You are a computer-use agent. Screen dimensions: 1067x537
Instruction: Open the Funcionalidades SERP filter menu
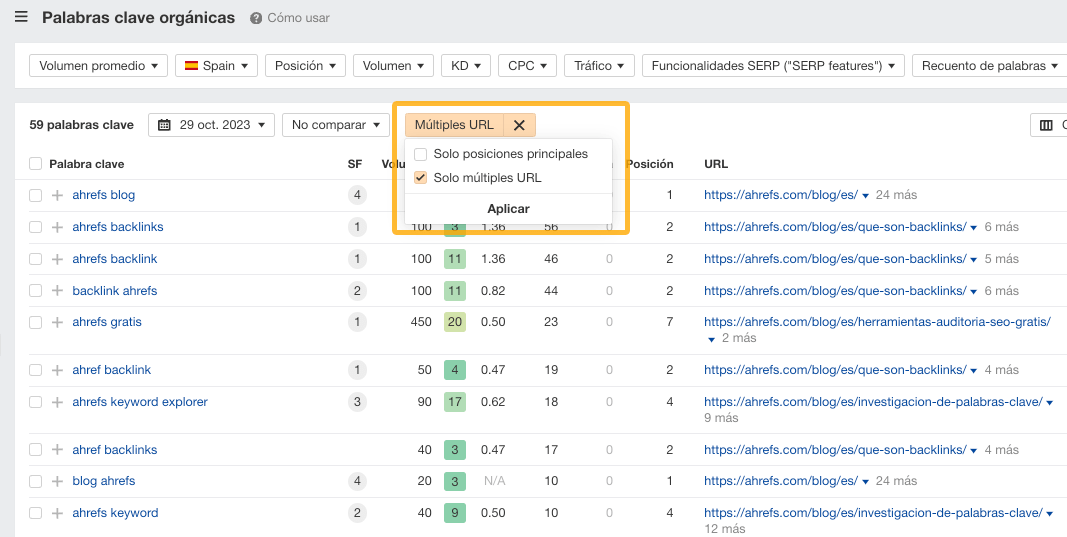(x=772, y=66)
